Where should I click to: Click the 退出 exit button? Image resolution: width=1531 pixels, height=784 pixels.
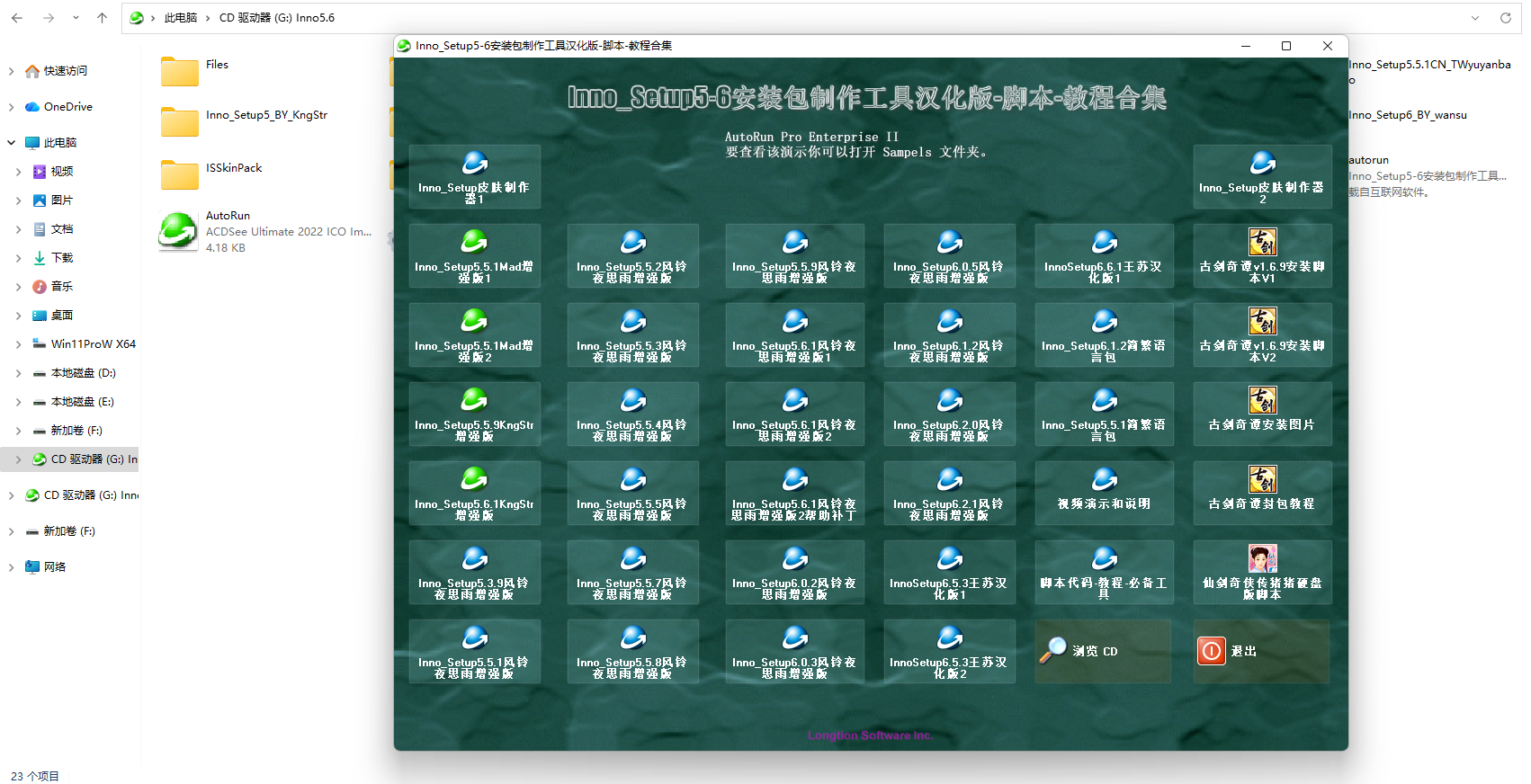coord(1261,651)
